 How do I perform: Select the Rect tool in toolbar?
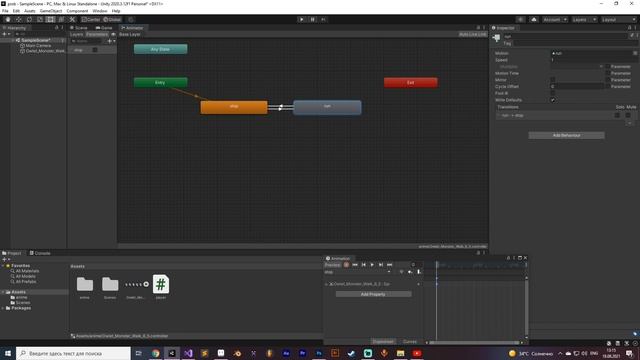[x=51, y=20]
